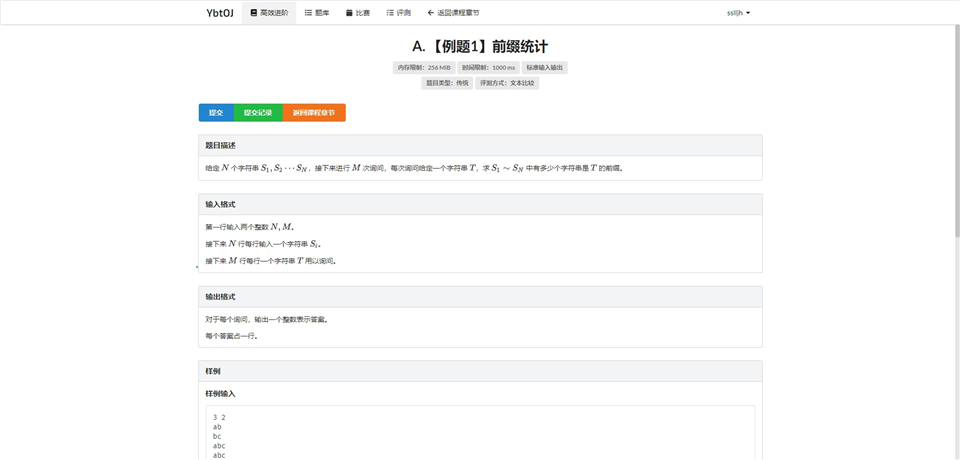Viewport: 960px width, 460px height.
Task: Click the 时间限制 1000 ms label
Action: (x=488, y=67)
